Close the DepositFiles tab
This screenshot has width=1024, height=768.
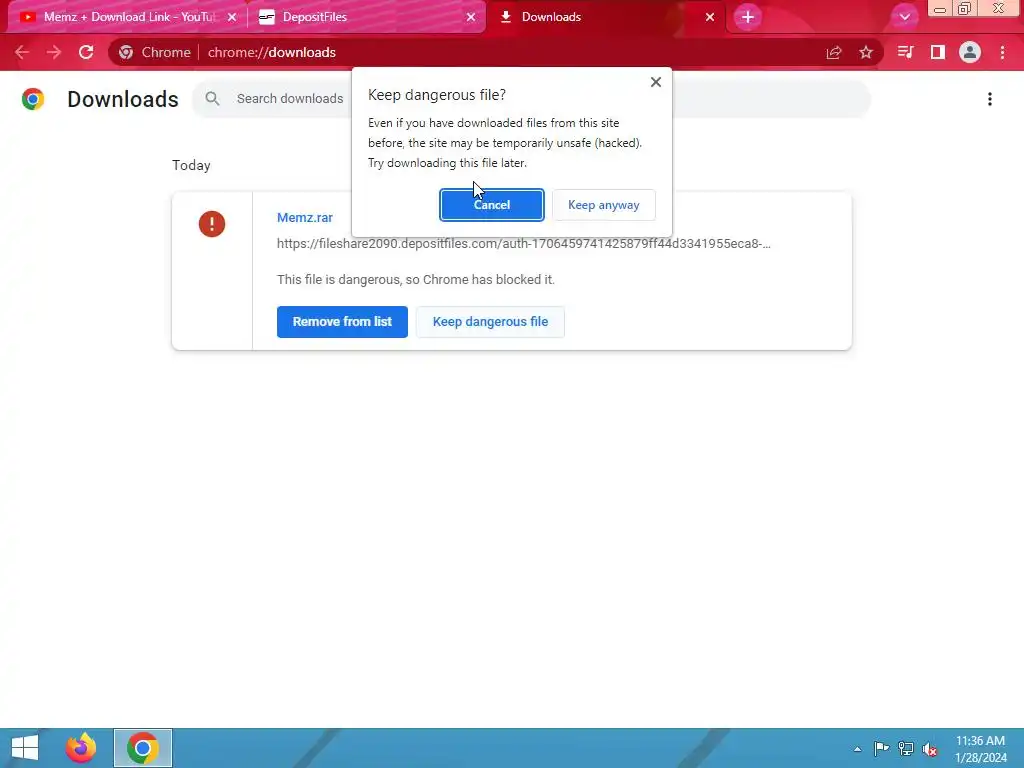(471, 17)
